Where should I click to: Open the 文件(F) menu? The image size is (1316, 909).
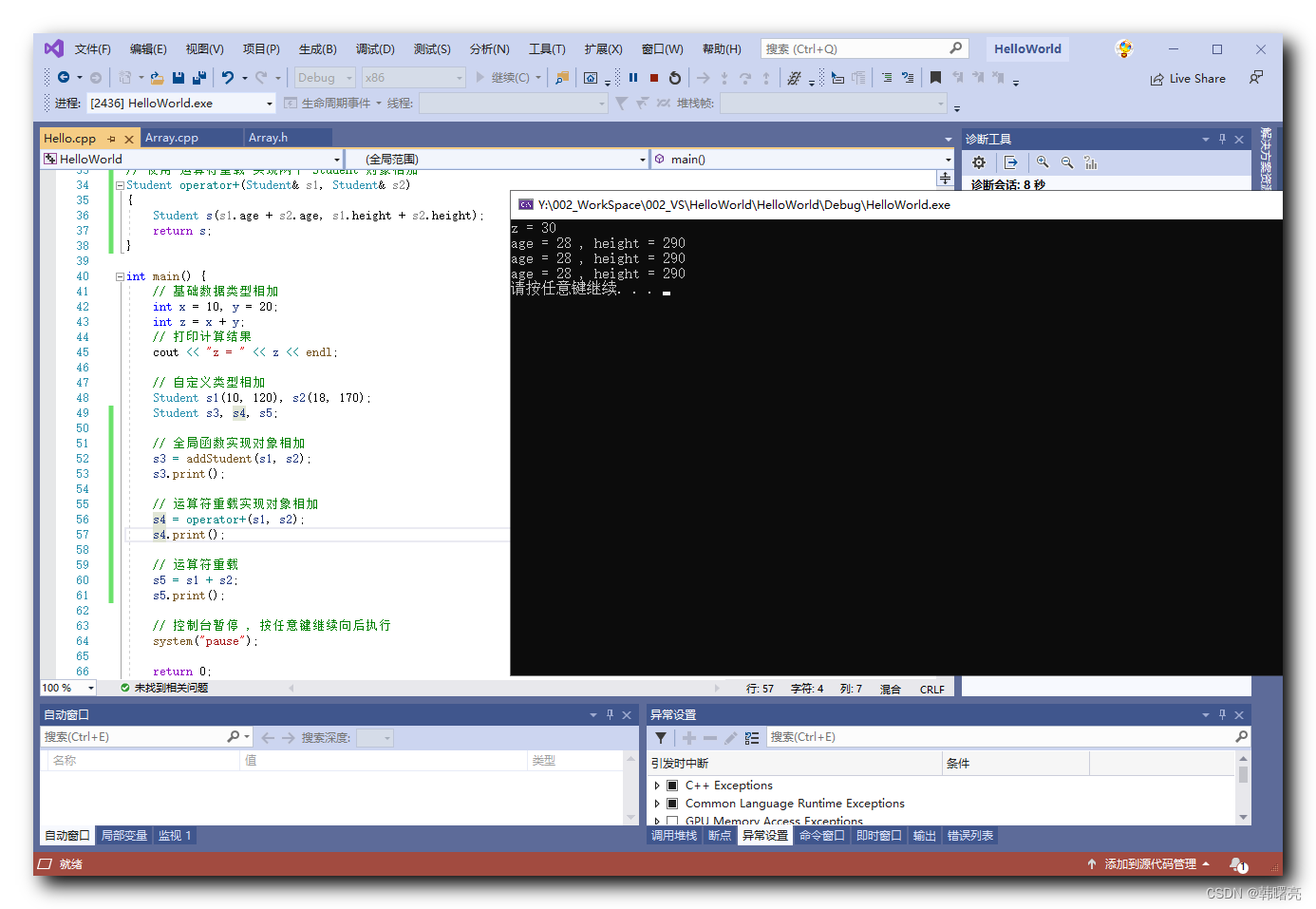(x=93, y=49)
